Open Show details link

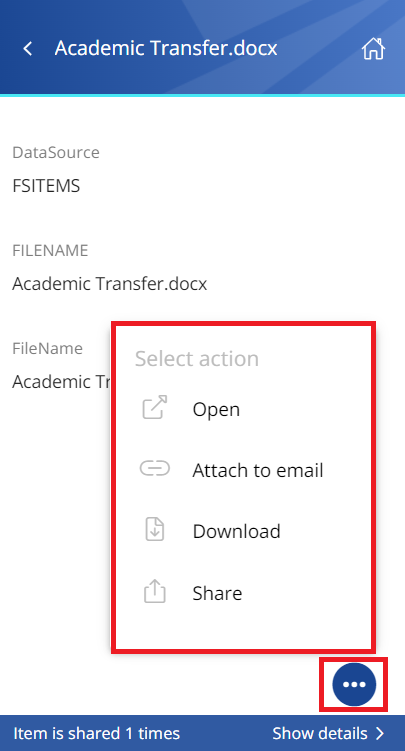[320, 733]
